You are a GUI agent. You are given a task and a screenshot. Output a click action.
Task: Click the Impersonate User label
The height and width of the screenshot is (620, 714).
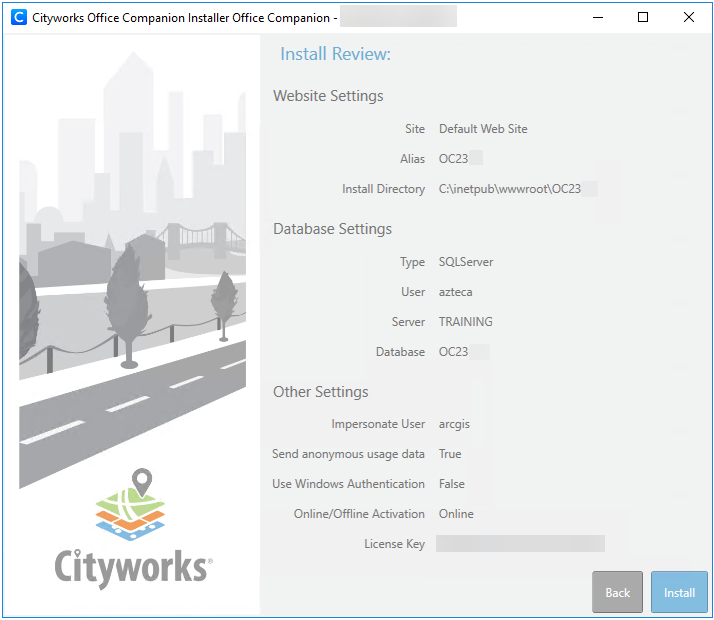click(x=378, y=424)
